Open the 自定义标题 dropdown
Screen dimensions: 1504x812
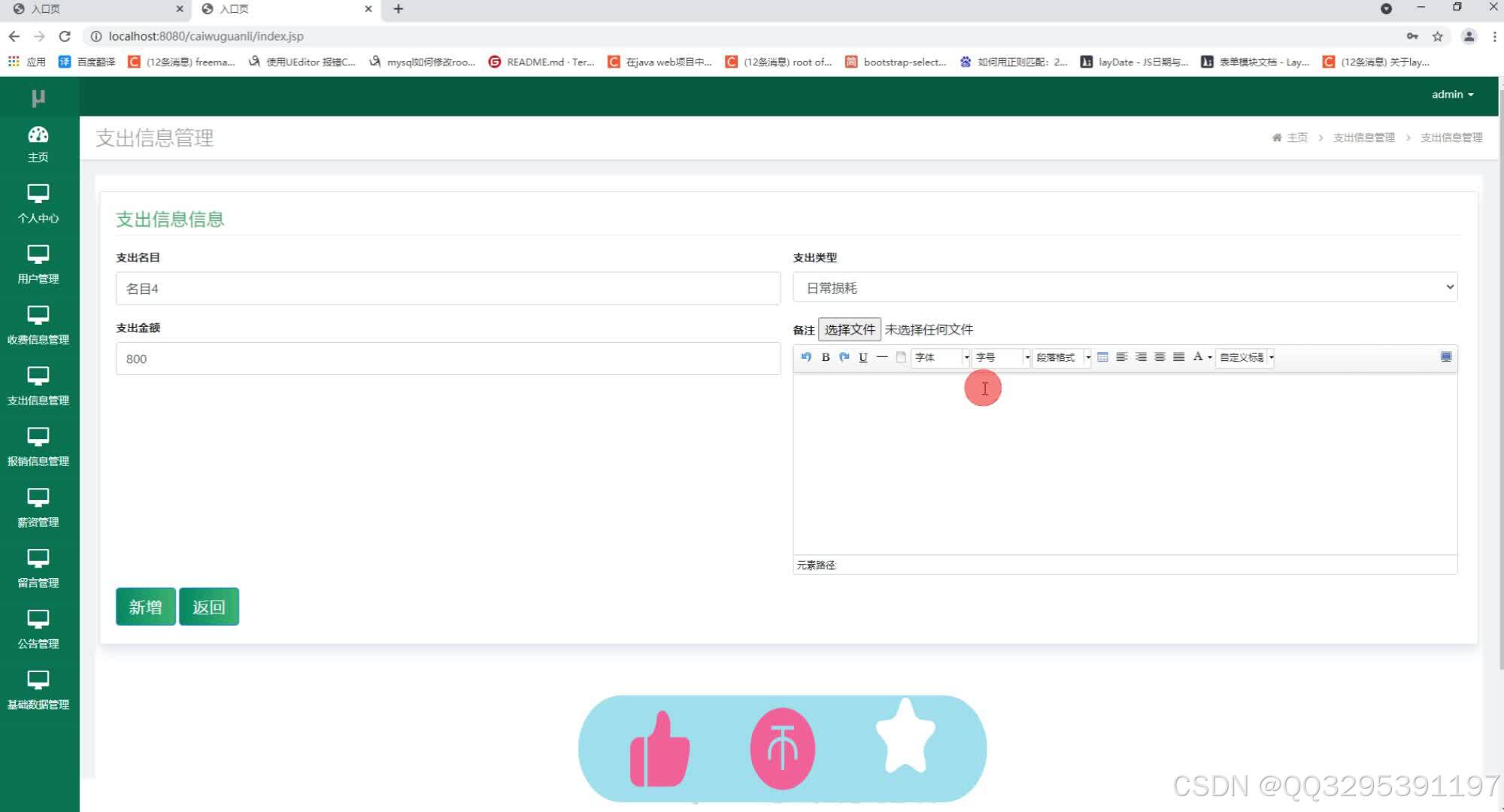pyautogui.click(x=1245, y=357)
